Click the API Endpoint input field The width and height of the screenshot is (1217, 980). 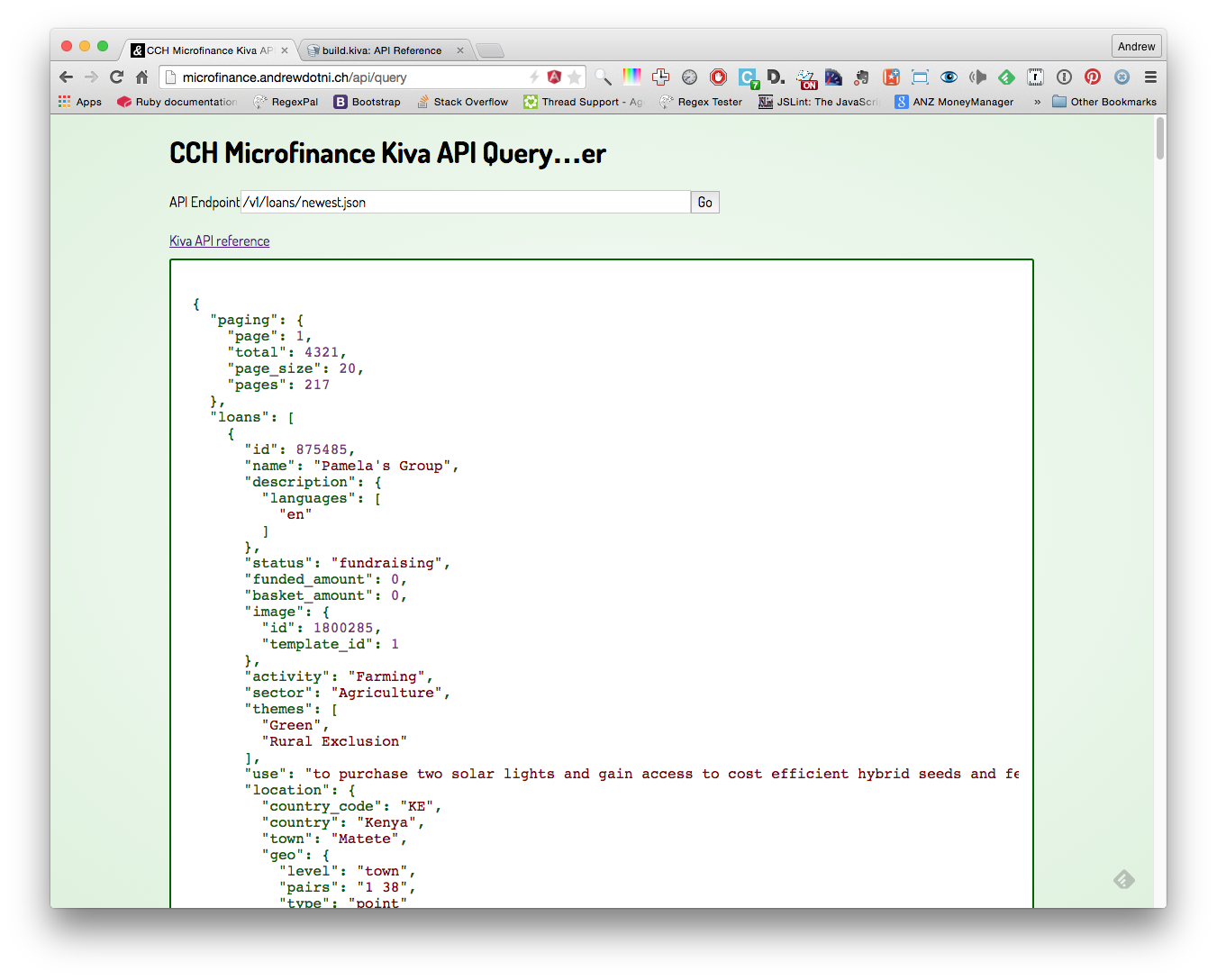tap(466, 202)
